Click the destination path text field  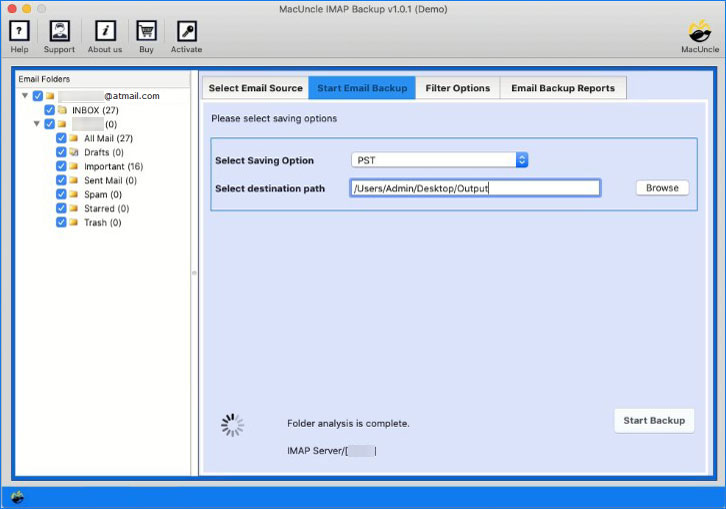pyautogui.click(x=474, y=188)
